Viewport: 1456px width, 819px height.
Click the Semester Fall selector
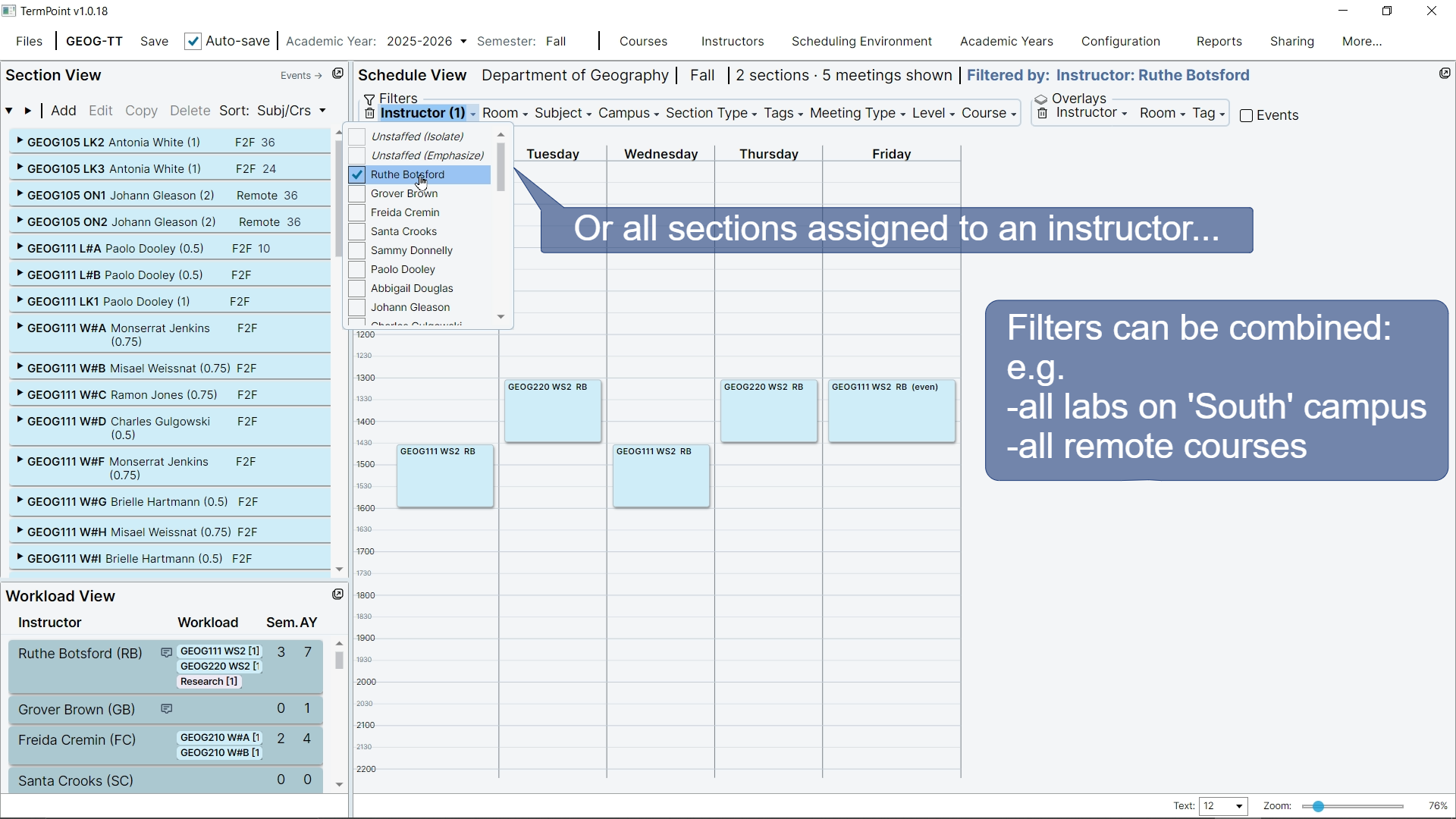[x=556, y=42]
